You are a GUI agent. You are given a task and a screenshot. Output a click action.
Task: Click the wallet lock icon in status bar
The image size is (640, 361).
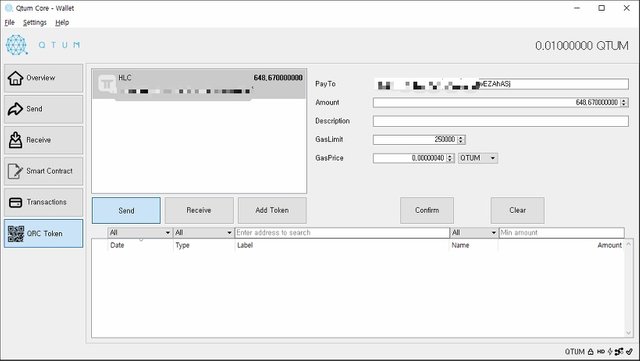coord(591,352)
